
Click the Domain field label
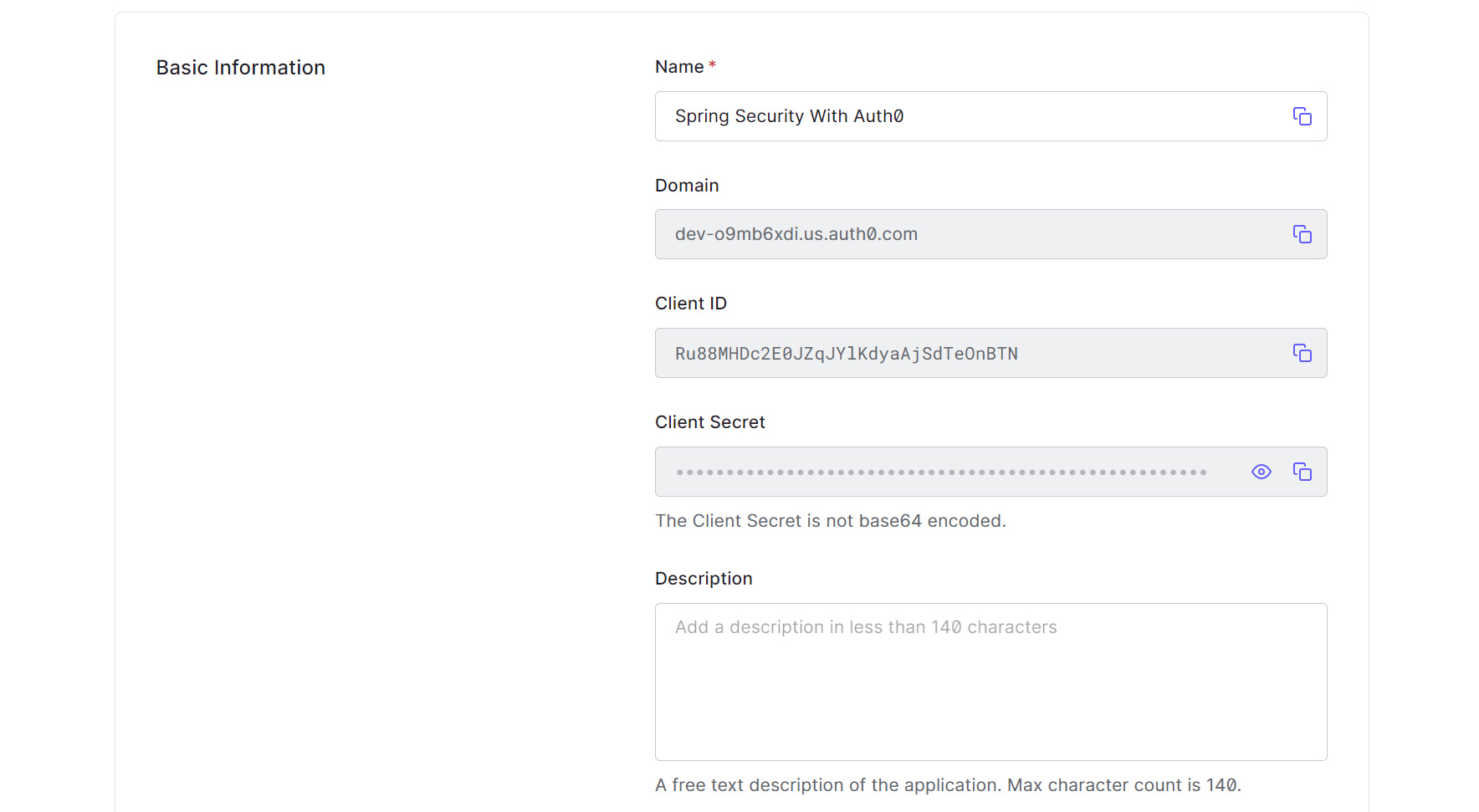[x=687, y=186]
